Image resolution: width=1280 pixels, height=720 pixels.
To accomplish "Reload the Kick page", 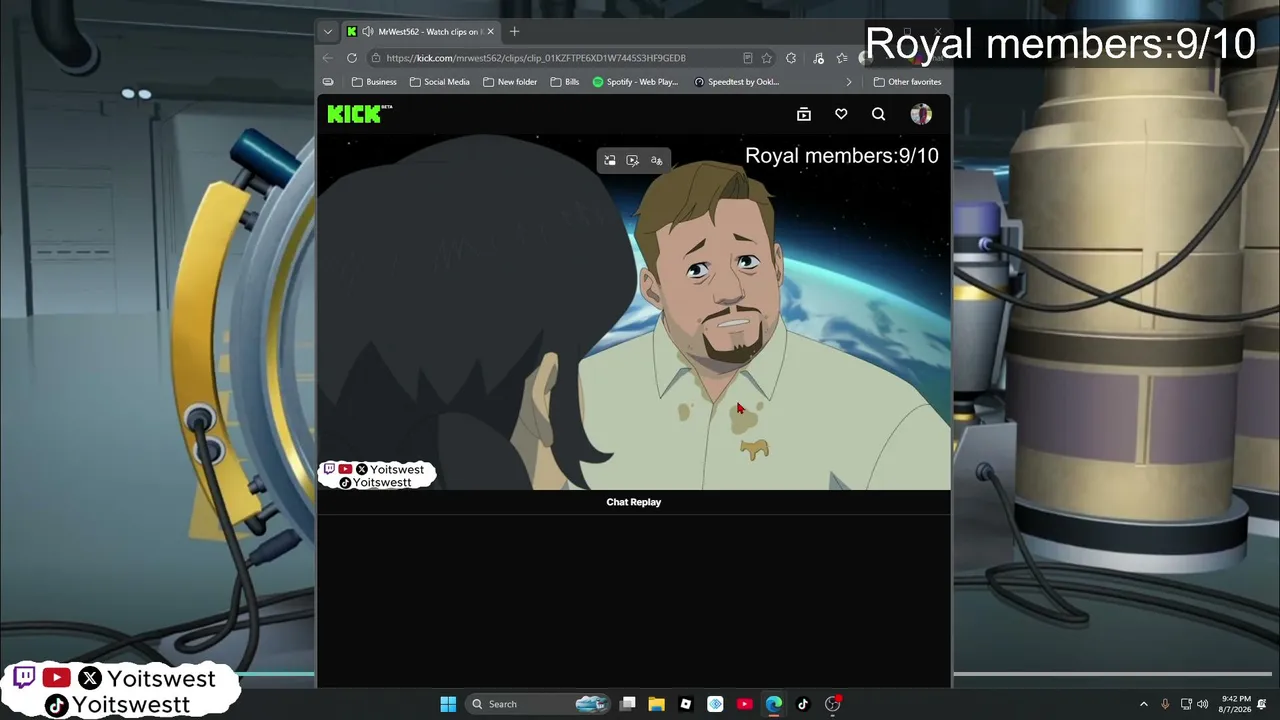I will pyautogui.click(x=352, y=58).
